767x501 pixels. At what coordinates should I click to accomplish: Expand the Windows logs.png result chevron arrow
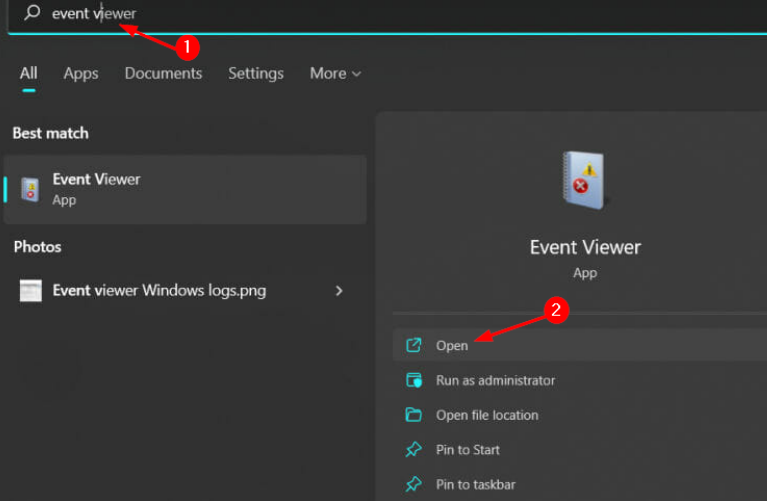pyautogui.click(x=339, y=291)
